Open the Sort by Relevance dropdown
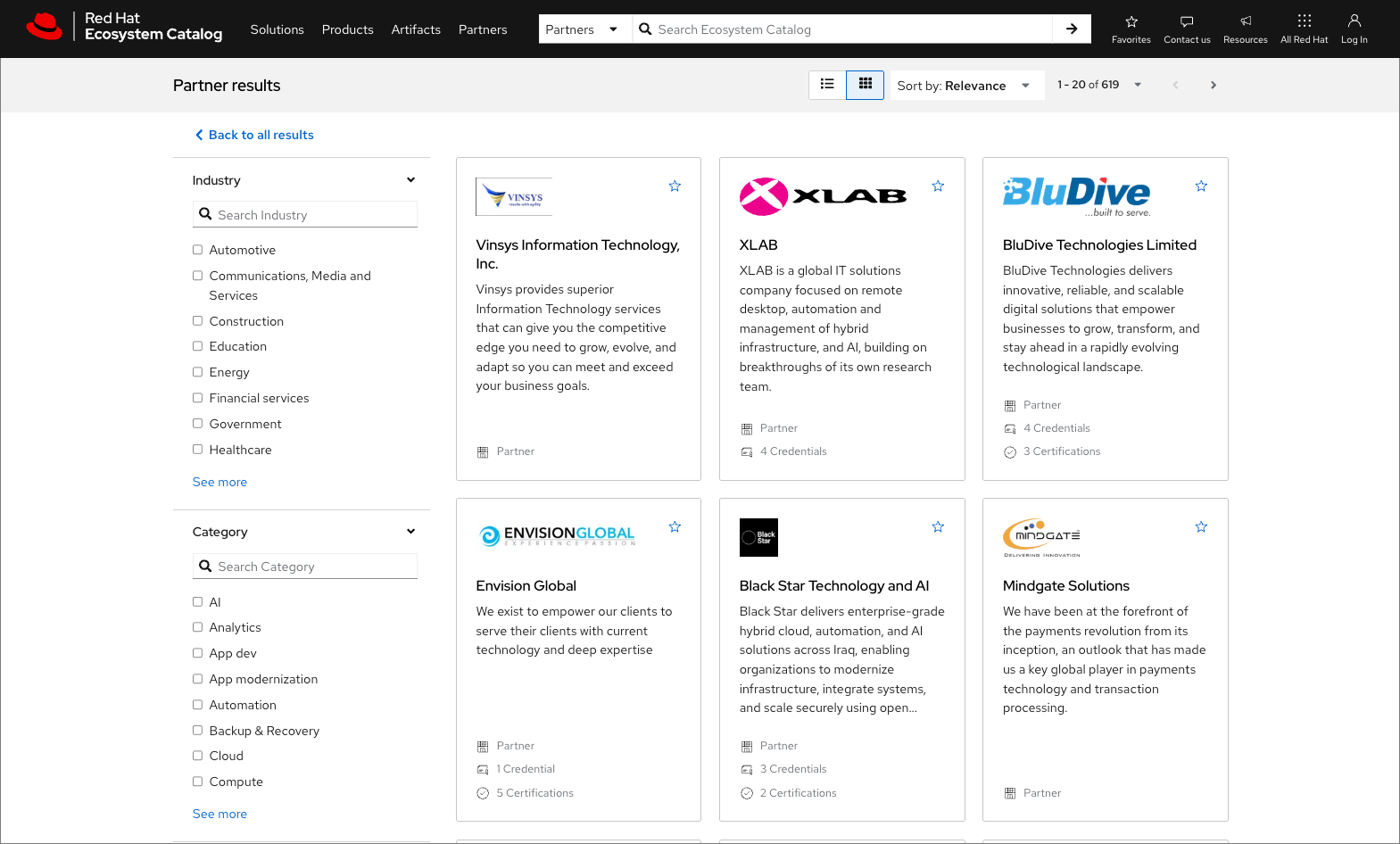The width and height of the screenshot is (1400, 844). coord(966,86)
